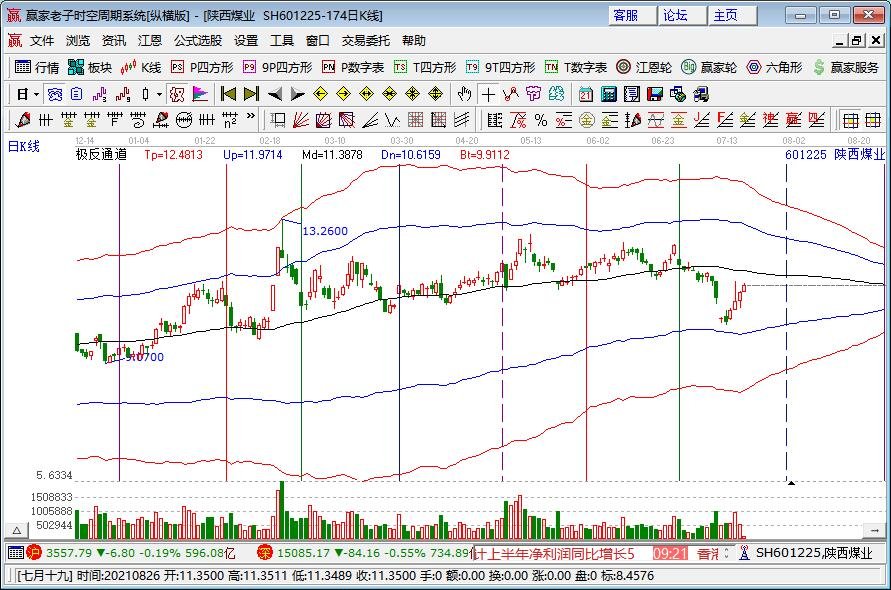This screenshot has height=590, width=891.
Task: Open the 文件 menu
Action: pyautogui.click(x=42, y=41)
